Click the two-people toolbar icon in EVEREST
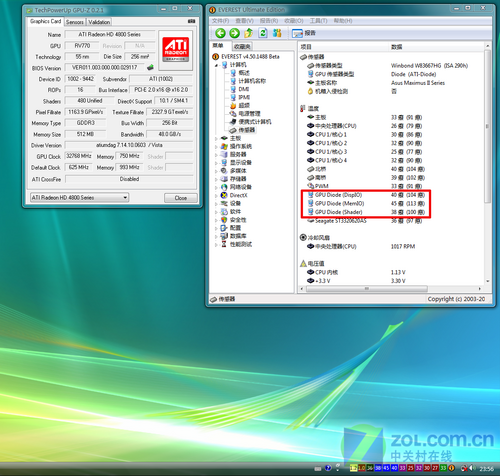The height and width of the screenshot is (476, 500). [277, 33]
